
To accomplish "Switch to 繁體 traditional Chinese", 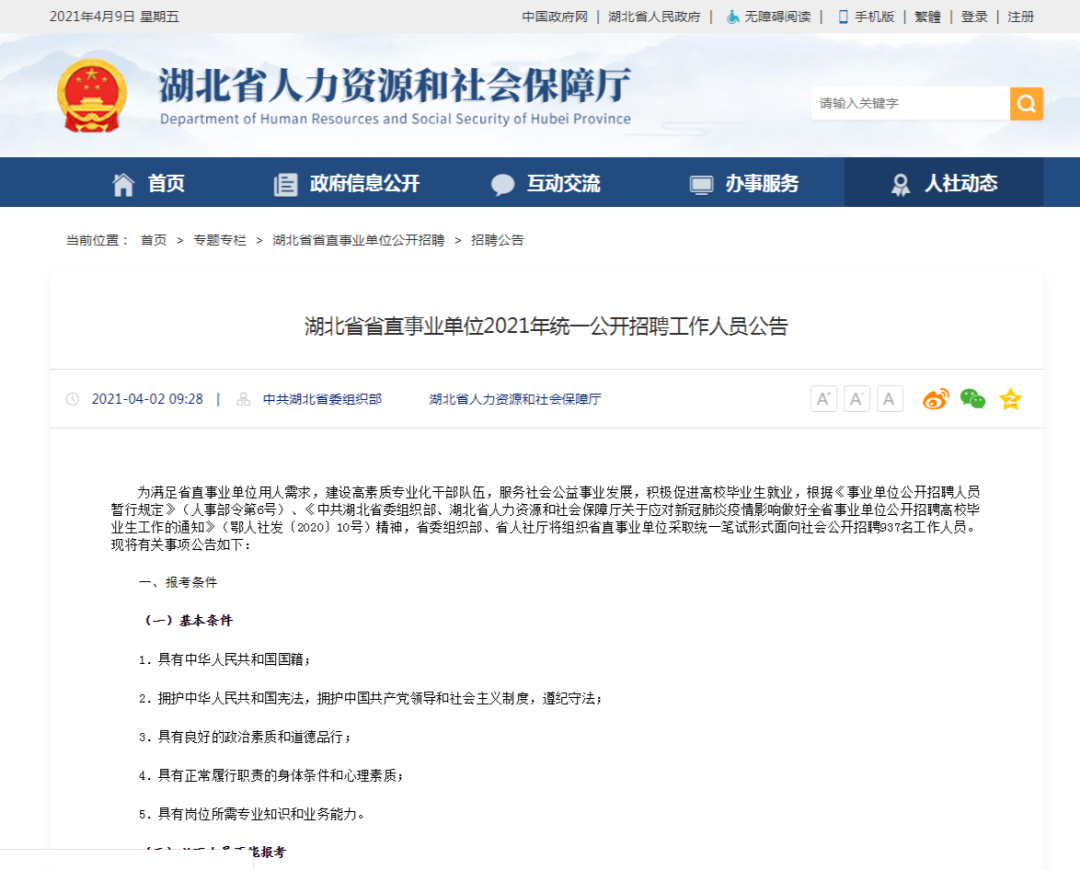I will [928, 17].
